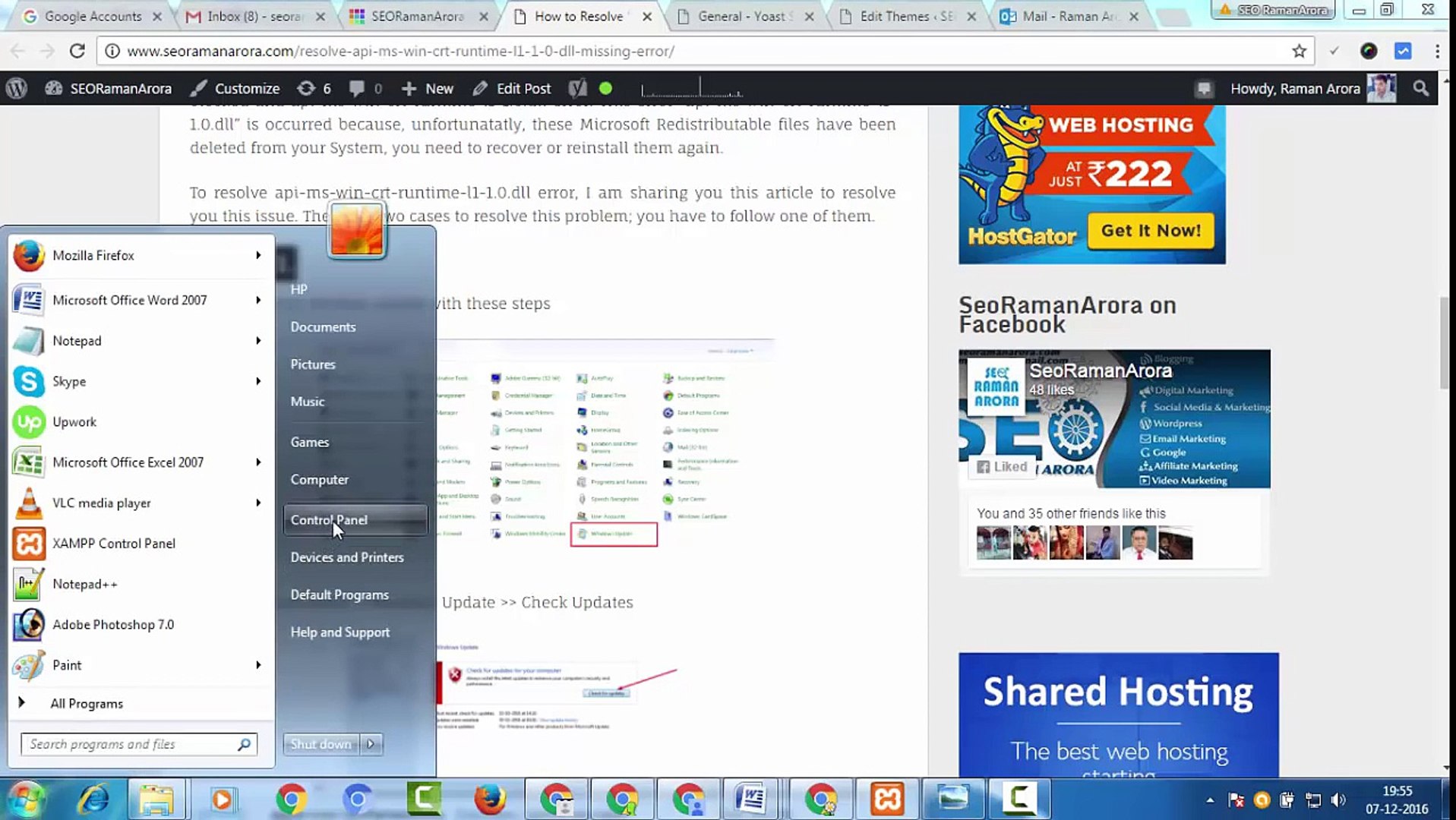
Task: Open Internet Explorer on the taskbar
Action: click(94, 799)
